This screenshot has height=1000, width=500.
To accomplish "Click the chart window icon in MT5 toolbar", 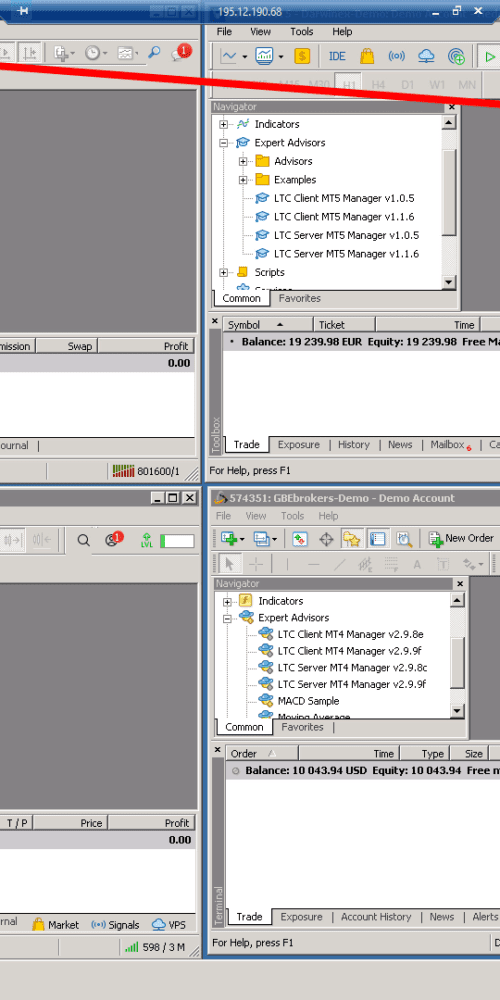I will 264,56.
